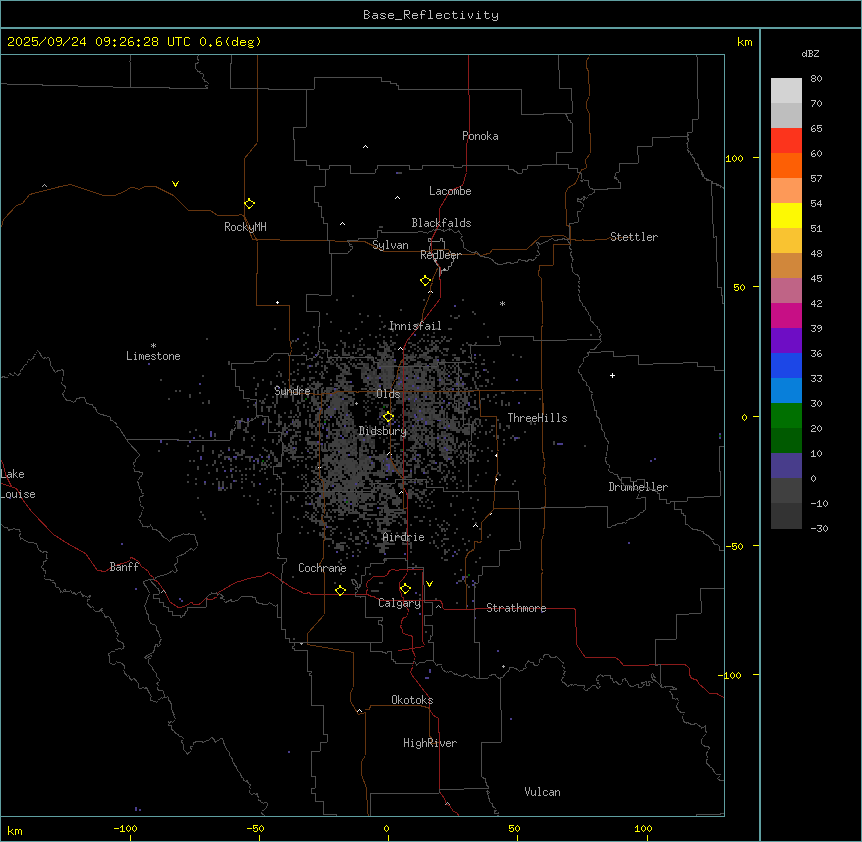This screenshot has height=842, width=862.
Task: Click the Ponoka town label
Action: 480,136
